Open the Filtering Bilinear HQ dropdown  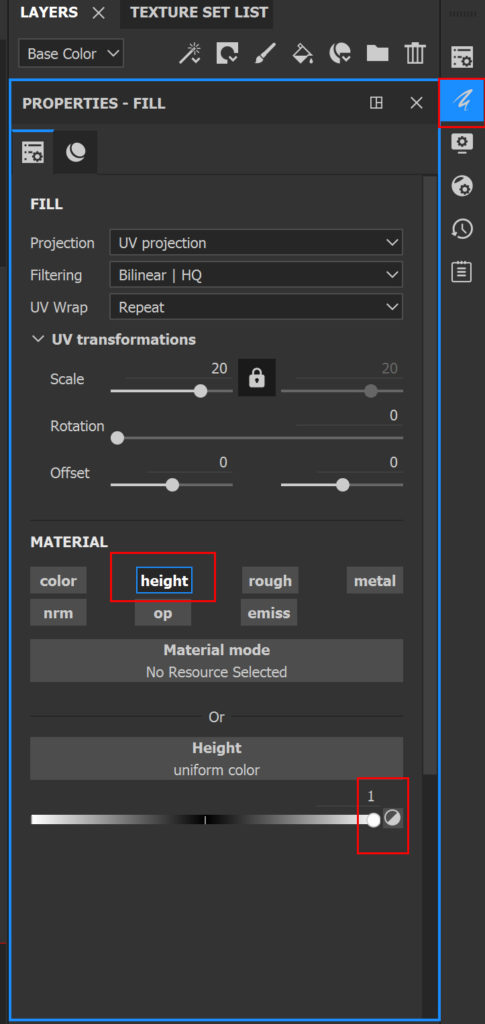click(x=256, y=275)
